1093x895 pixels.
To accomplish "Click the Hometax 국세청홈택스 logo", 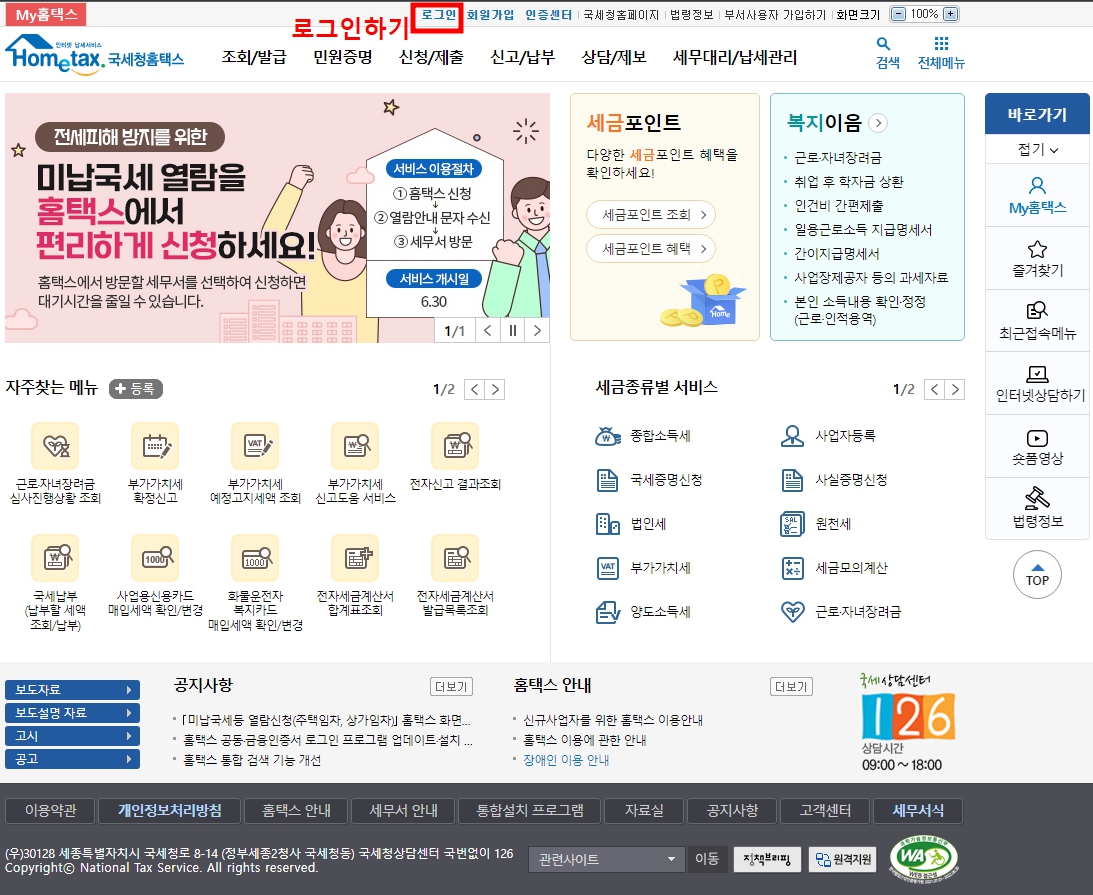I will point(94,54).
